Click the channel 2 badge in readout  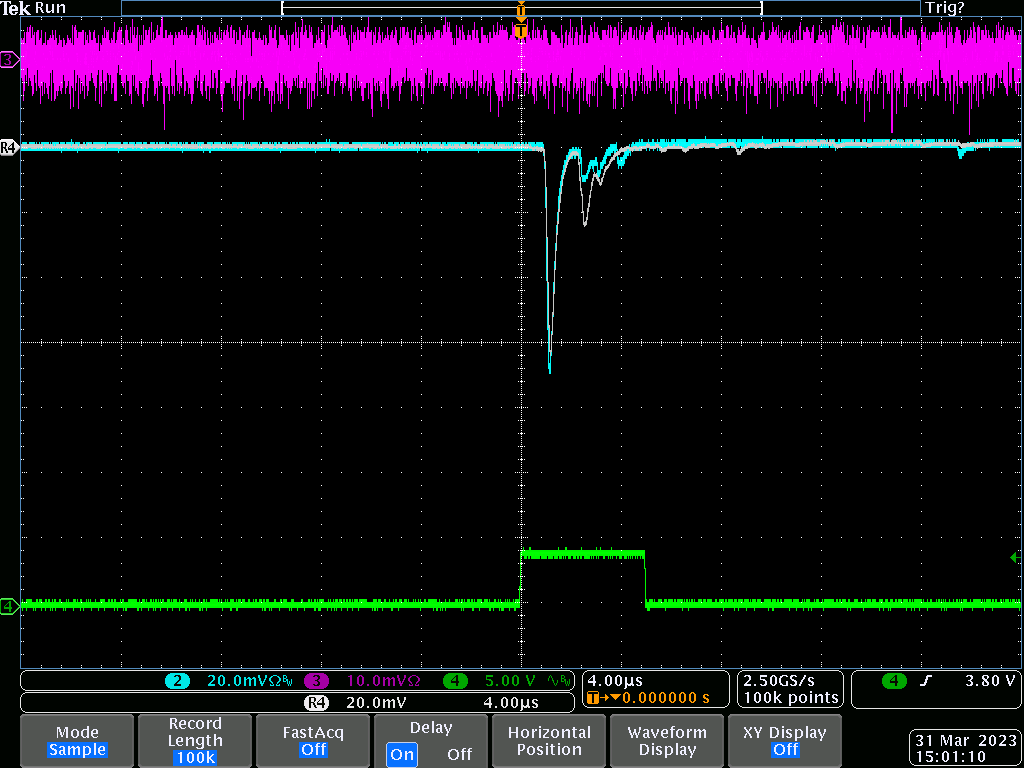177,681
